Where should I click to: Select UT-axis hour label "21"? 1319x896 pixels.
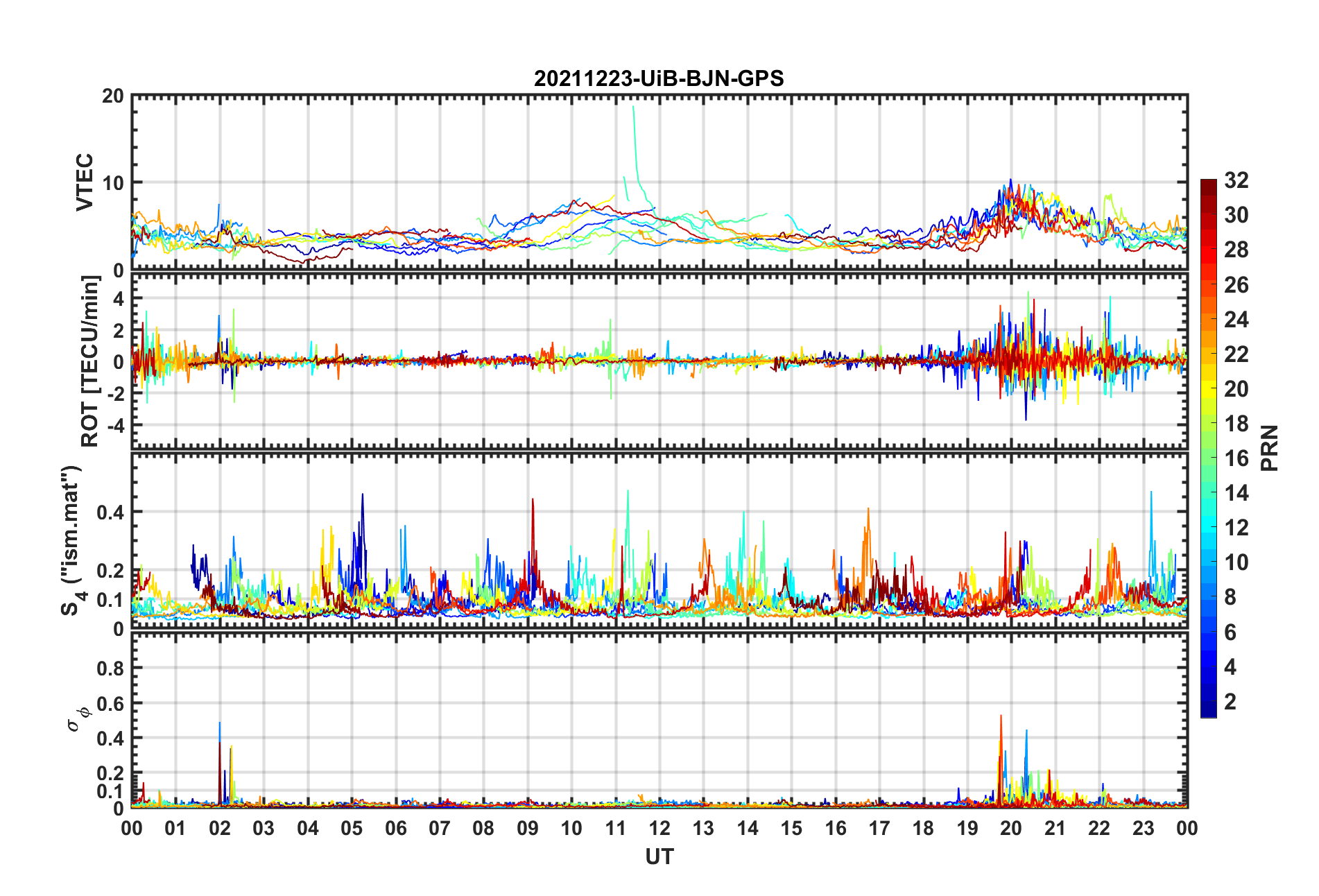[x=1055, y=829]
